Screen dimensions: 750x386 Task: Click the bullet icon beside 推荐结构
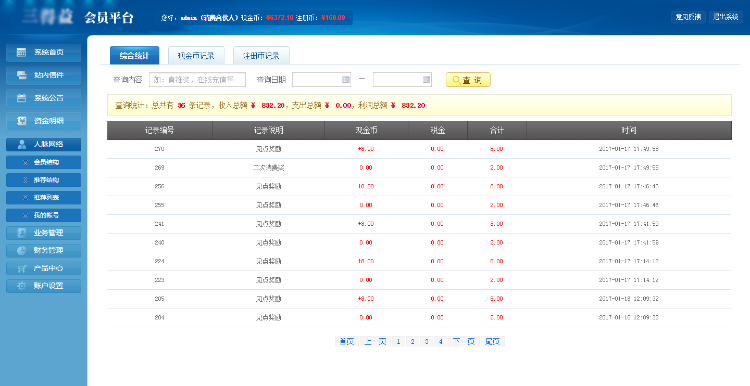coord(25,180)
